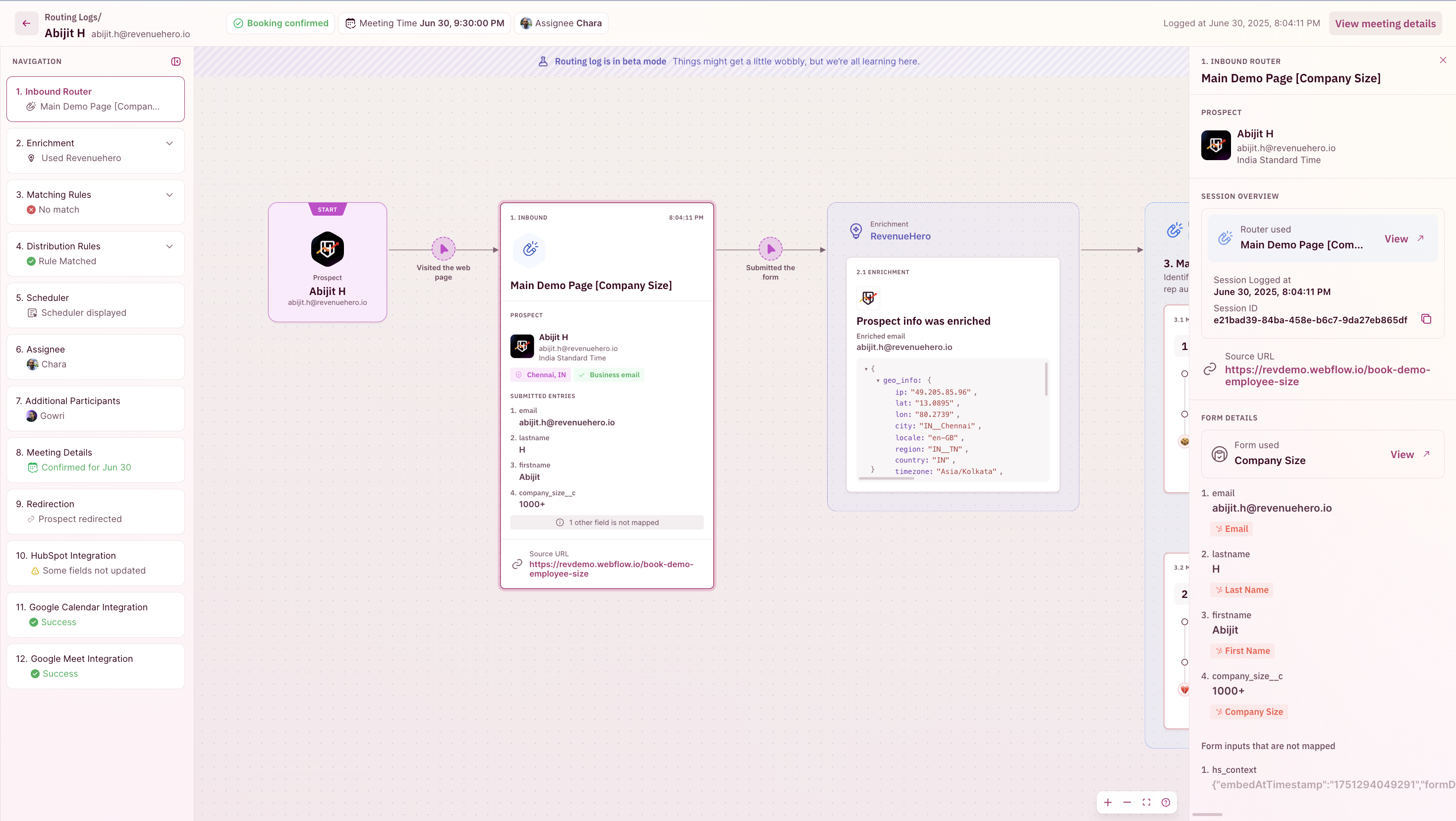Zoom out of the canvas

tap(1127, 802)
